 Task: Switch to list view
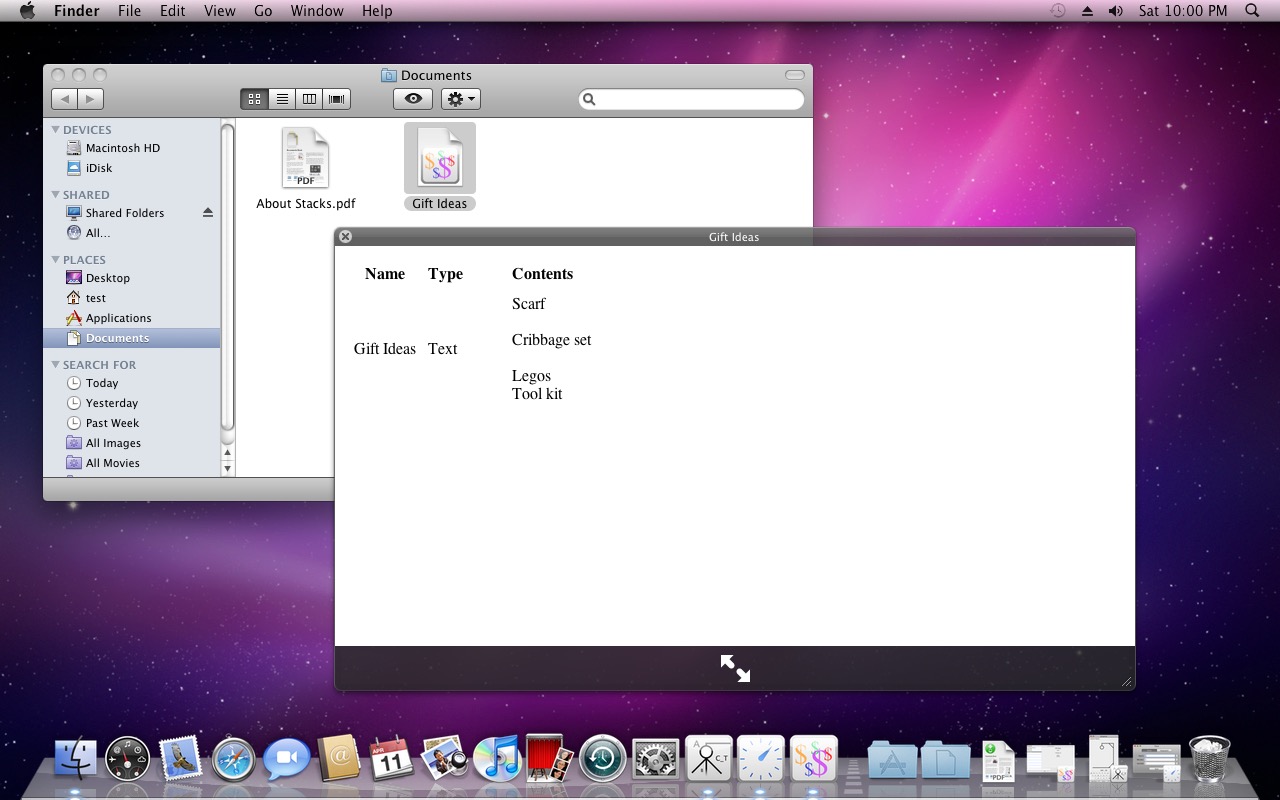[283, 99]
